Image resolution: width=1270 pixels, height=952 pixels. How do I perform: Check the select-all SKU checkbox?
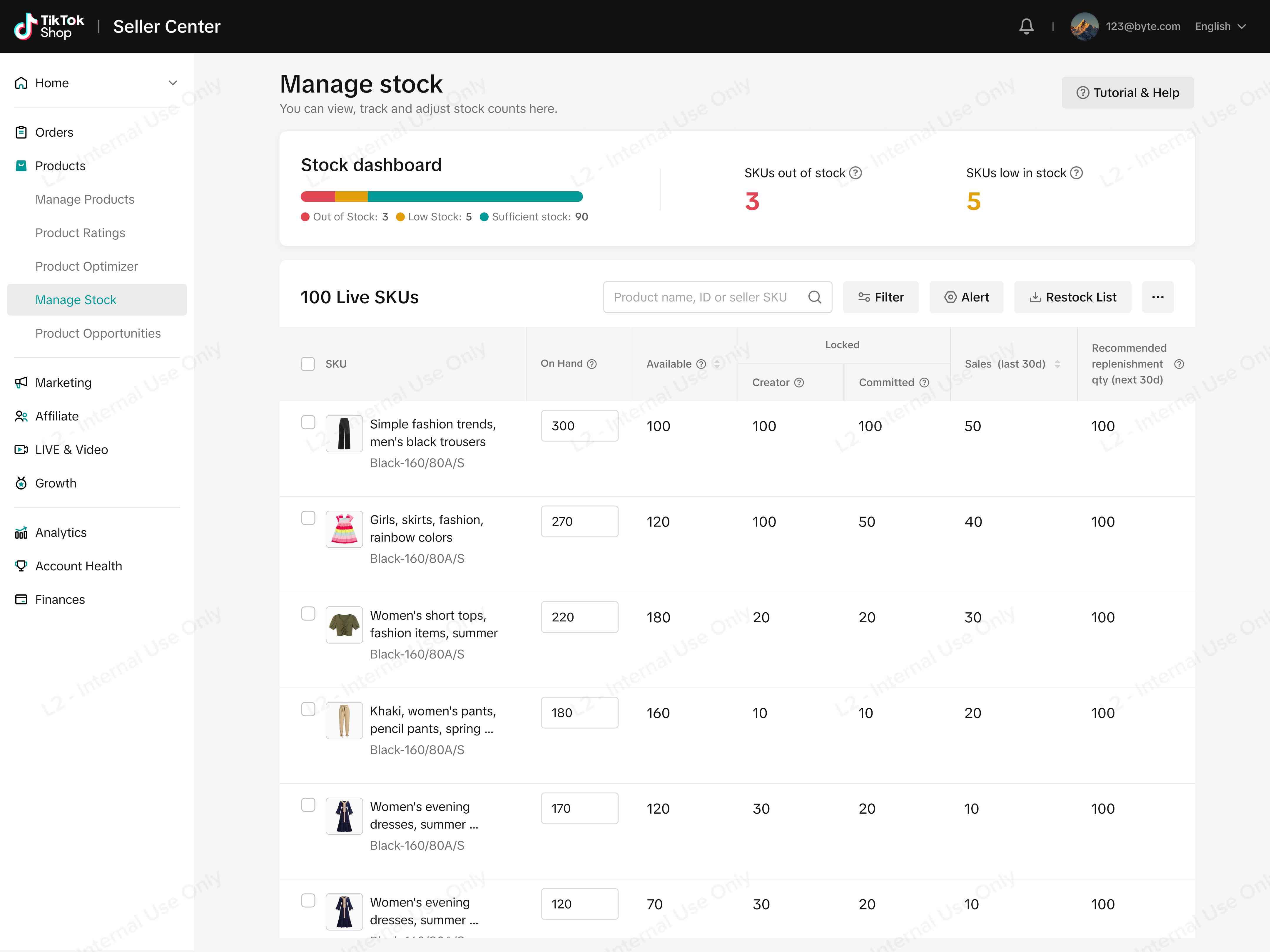tap(308, 364)
